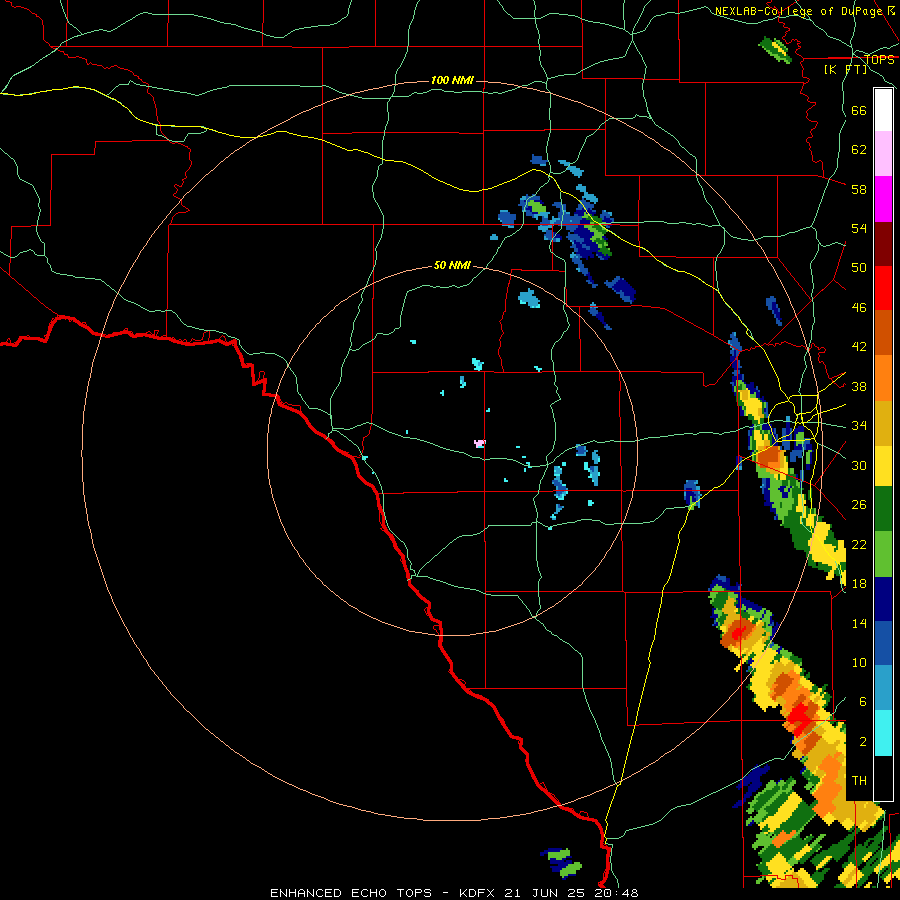Click the "ENHANCED ECHO TOPS" product title
Image resolution: width=900 pixels, height=900 pixels.
[x=351, y=893]
